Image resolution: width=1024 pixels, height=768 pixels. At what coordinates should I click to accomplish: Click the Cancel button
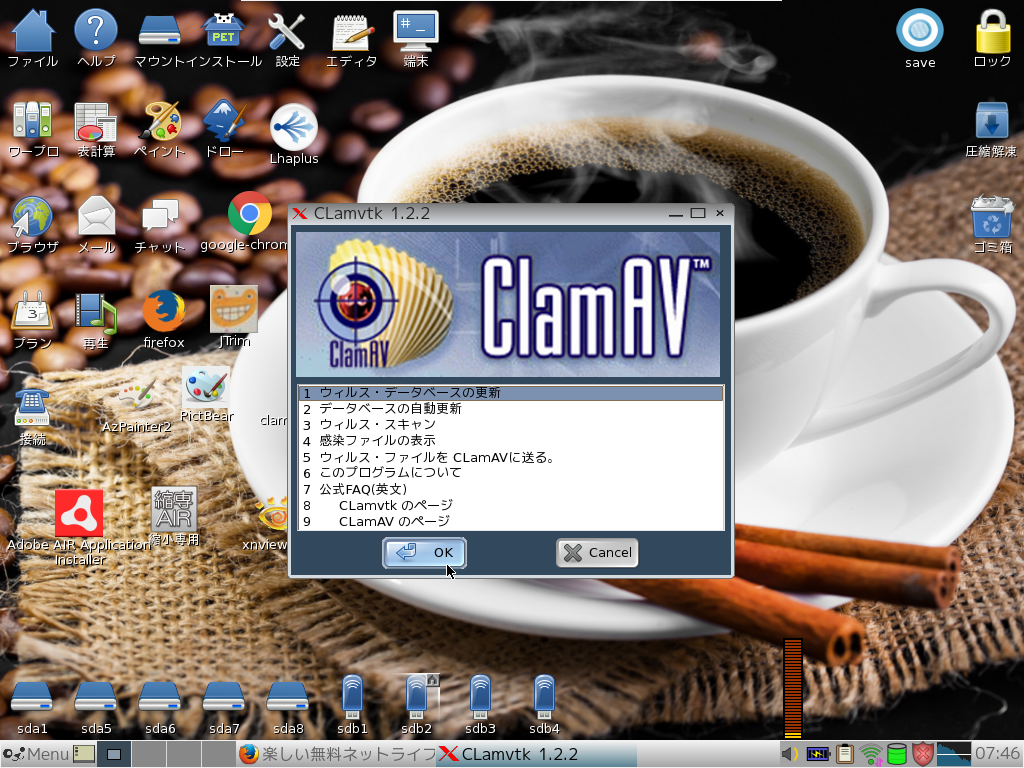point(597,552)
